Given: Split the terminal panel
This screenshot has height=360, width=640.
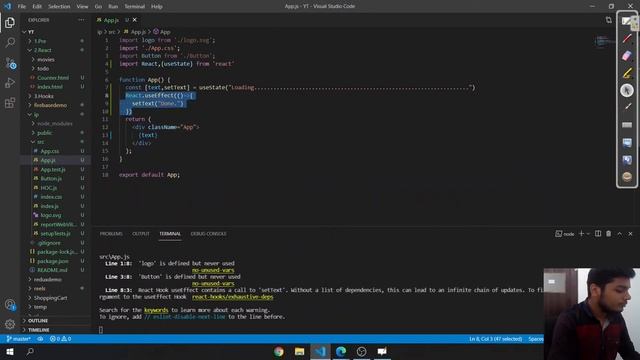Looking at the screenshot, I should 598,233.
